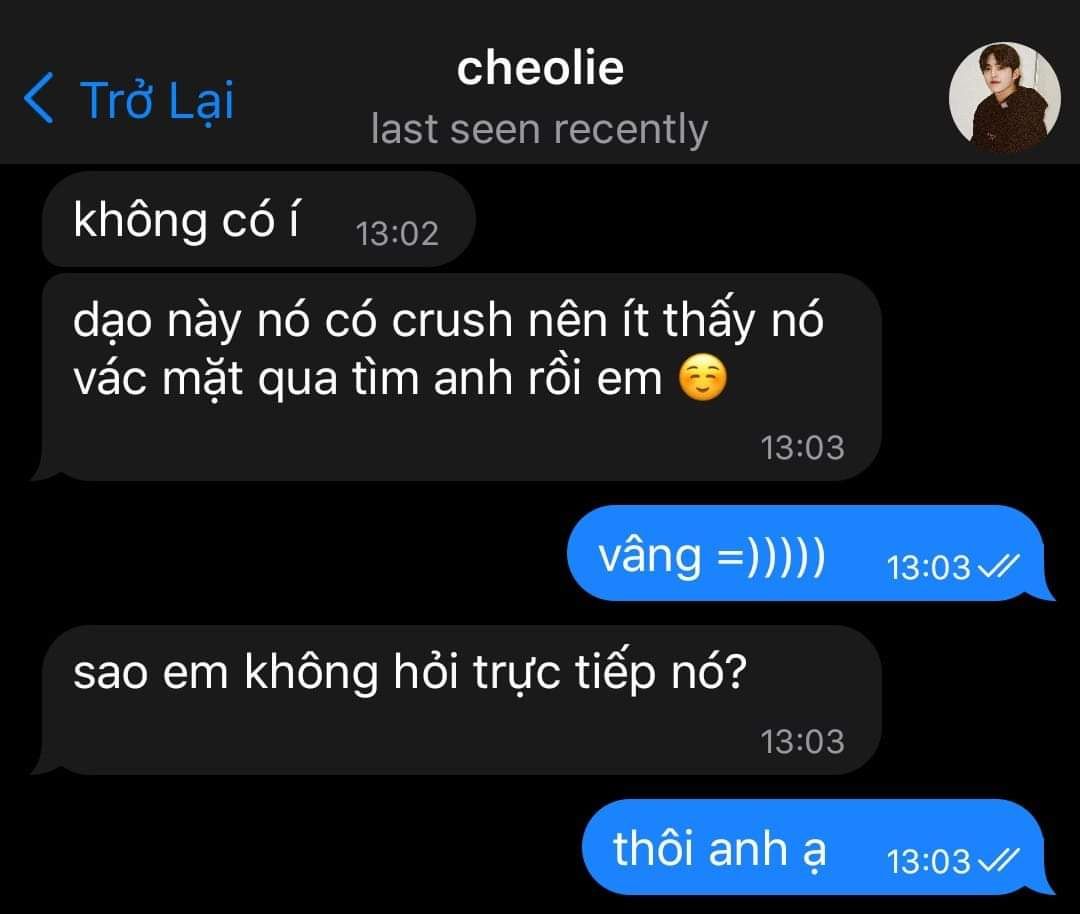Viewport: 1080px width, 914px height.
Task: Select the dạo này nó có crush message
Action: coord(456,377)
